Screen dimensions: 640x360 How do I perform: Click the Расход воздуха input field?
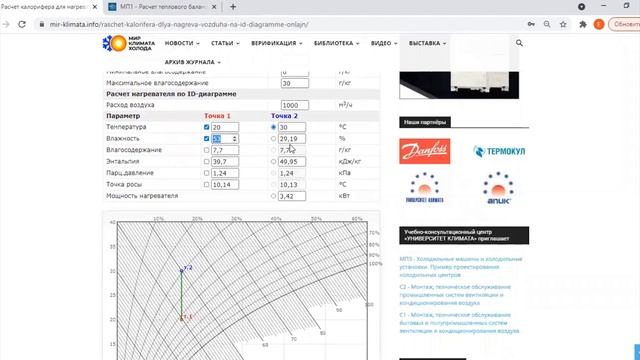(295, 105)
